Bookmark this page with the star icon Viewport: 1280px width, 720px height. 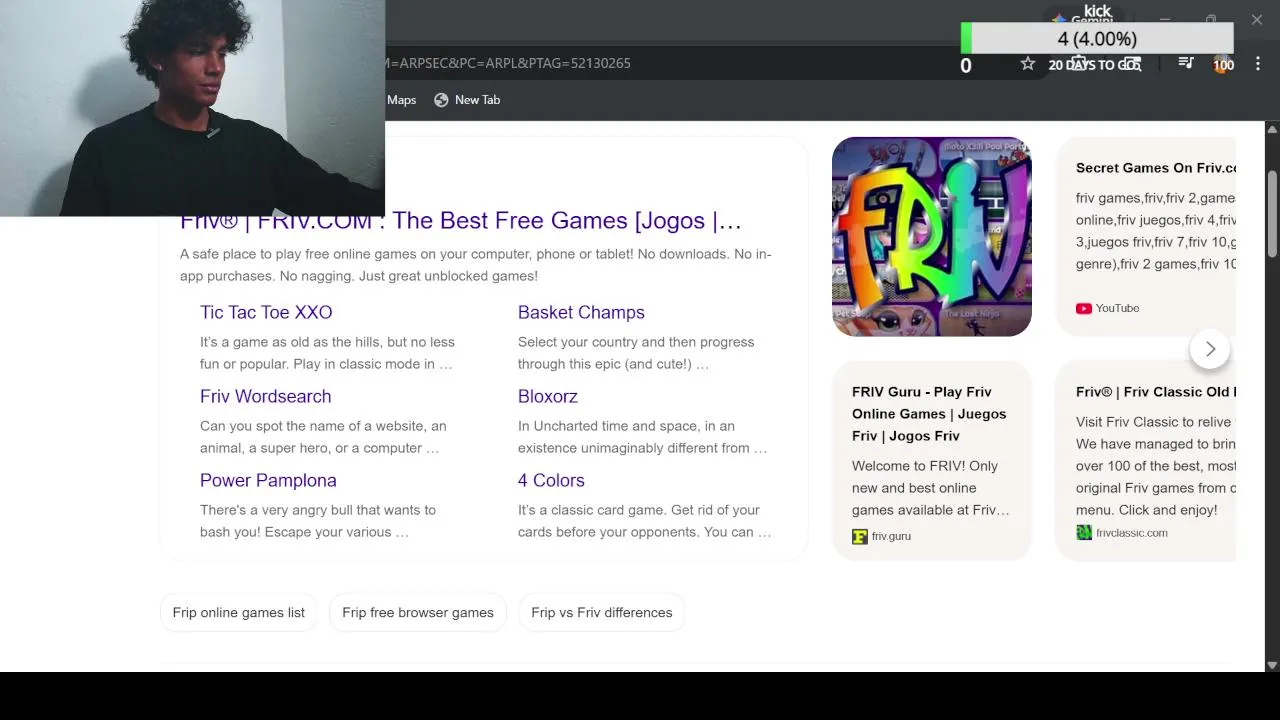click(x=1027, y=63)
